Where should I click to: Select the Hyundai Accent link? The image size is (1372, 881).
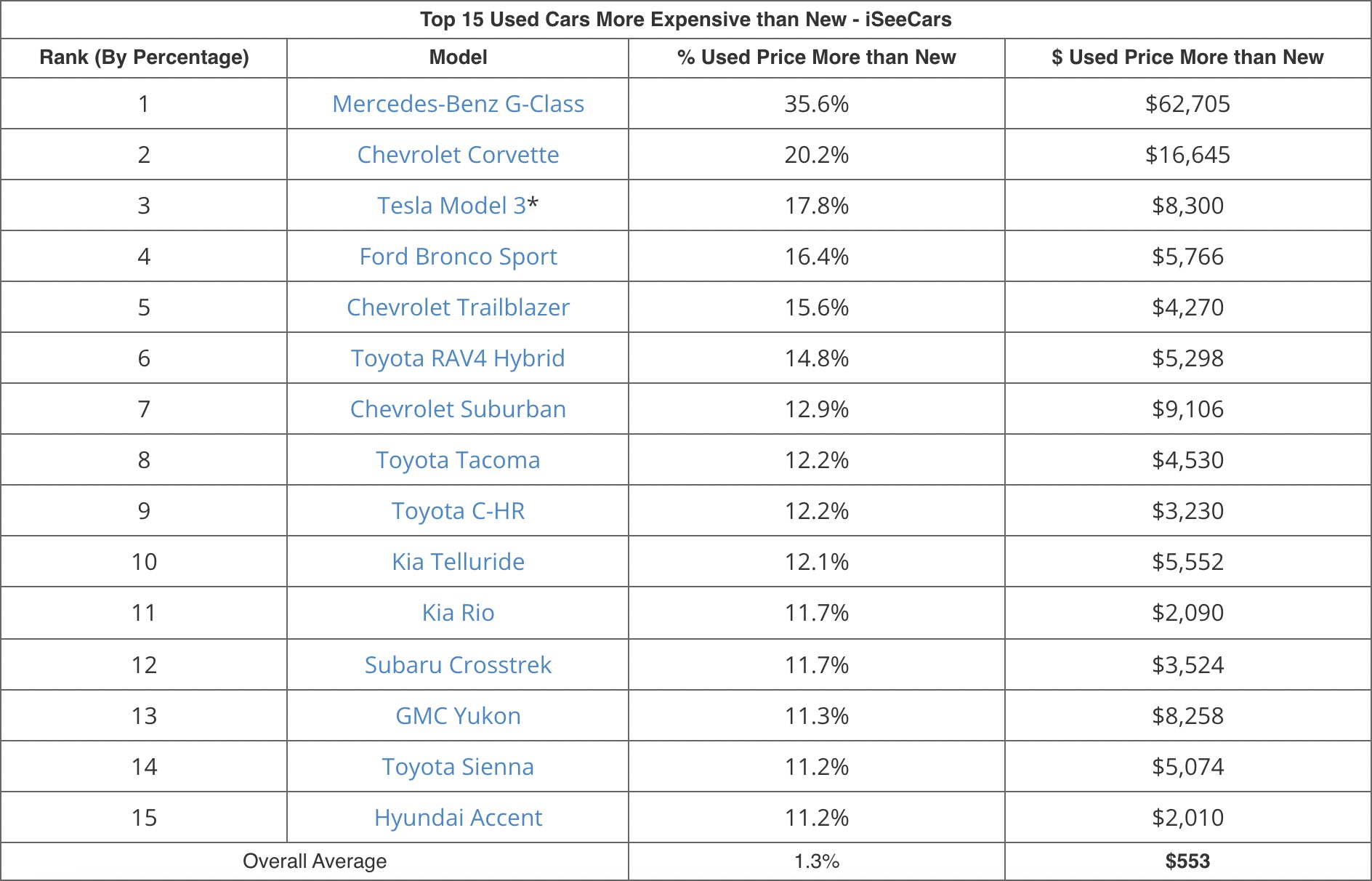pos(458,818)
